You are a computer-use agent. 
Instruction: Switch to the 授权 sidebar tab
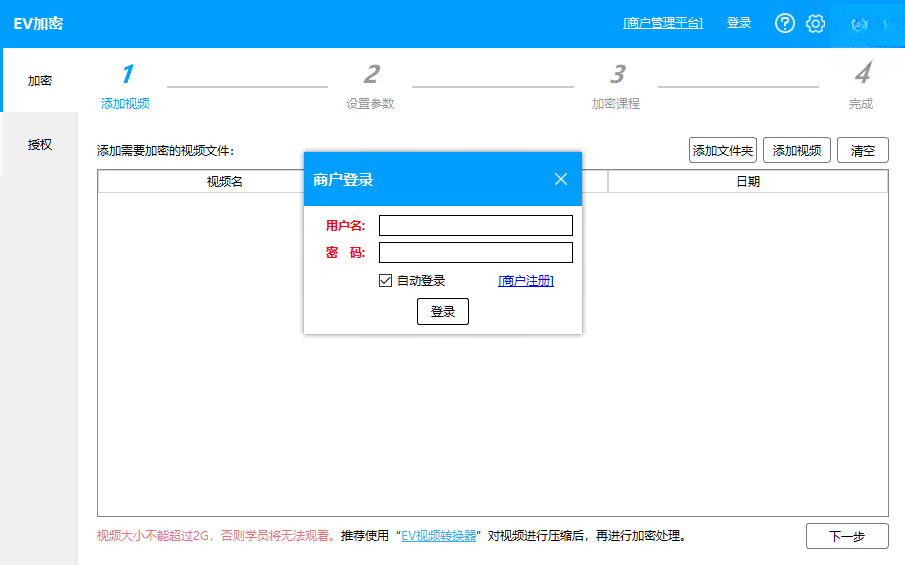tap(40, 144)
